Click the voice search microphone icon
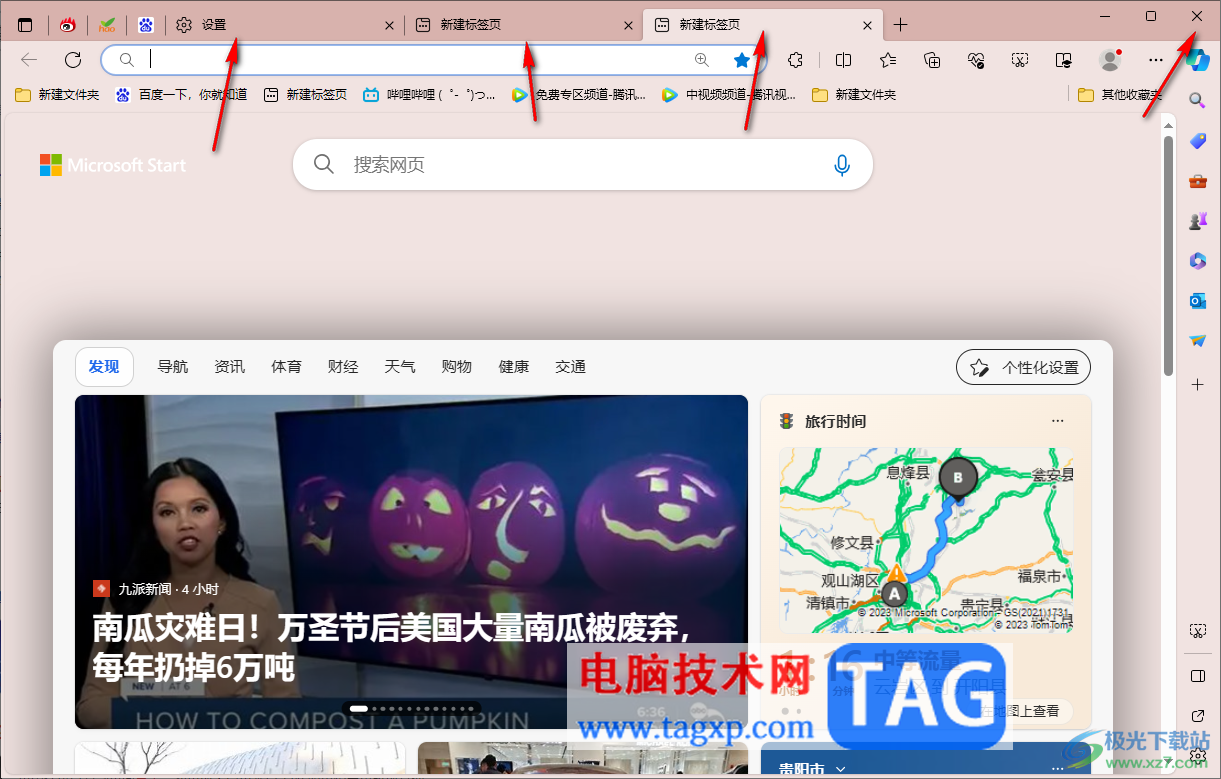 point(842,165)
